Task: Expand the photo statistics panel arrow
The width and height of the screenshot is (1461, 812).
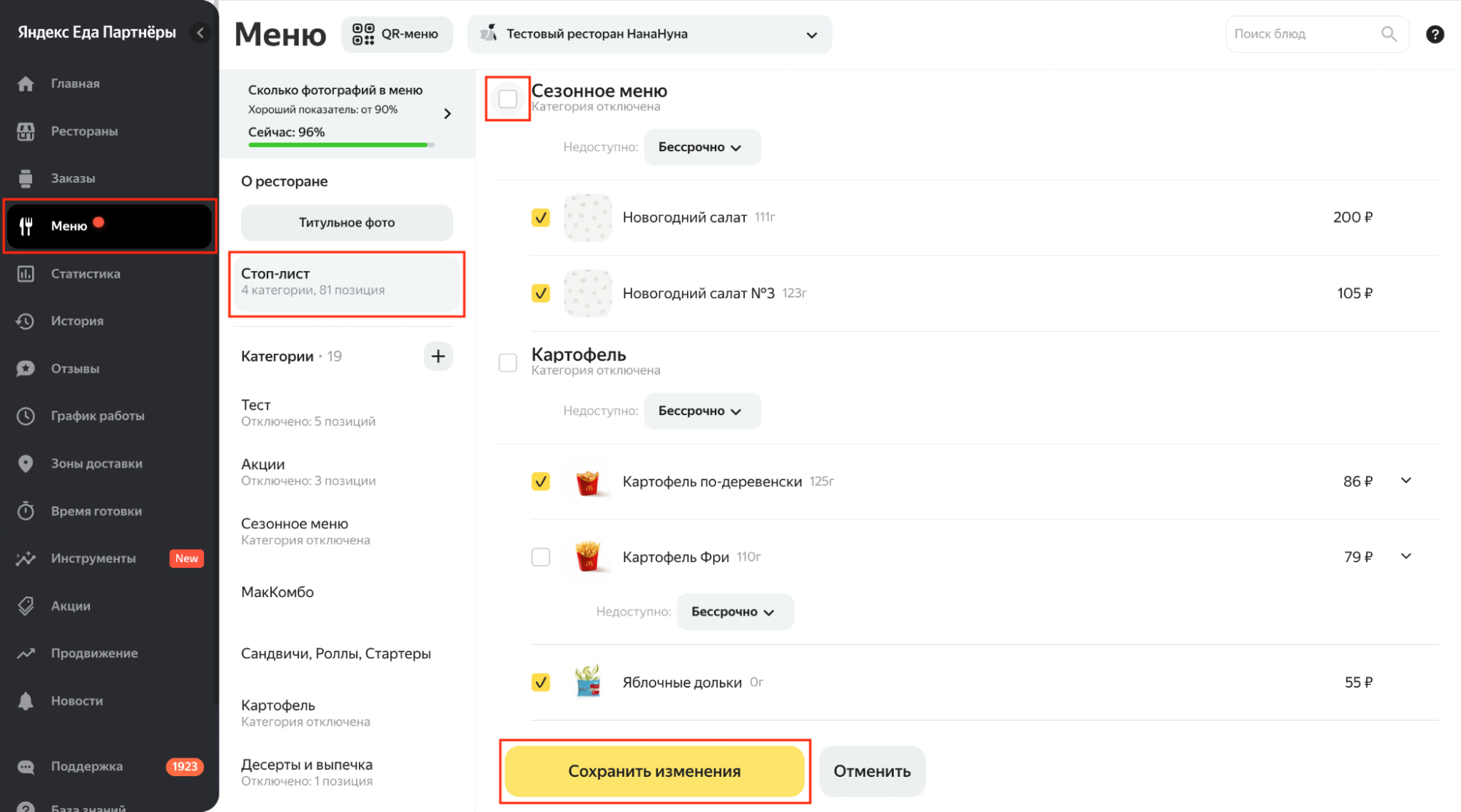Action: (x=447, y=113)
